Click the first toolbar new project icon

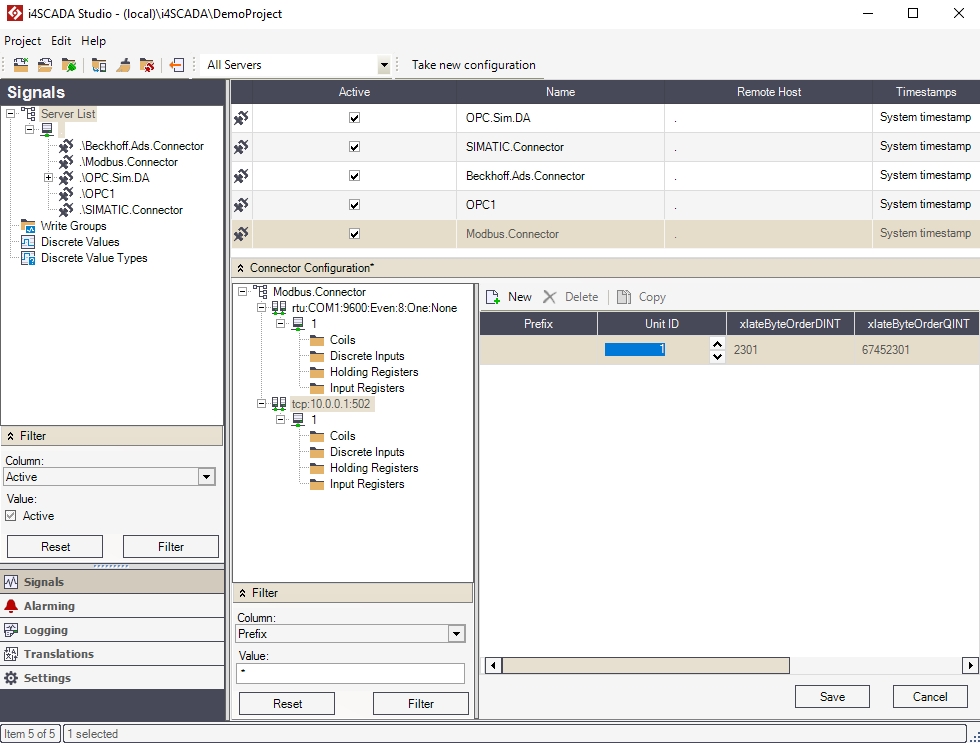[20, 65]
